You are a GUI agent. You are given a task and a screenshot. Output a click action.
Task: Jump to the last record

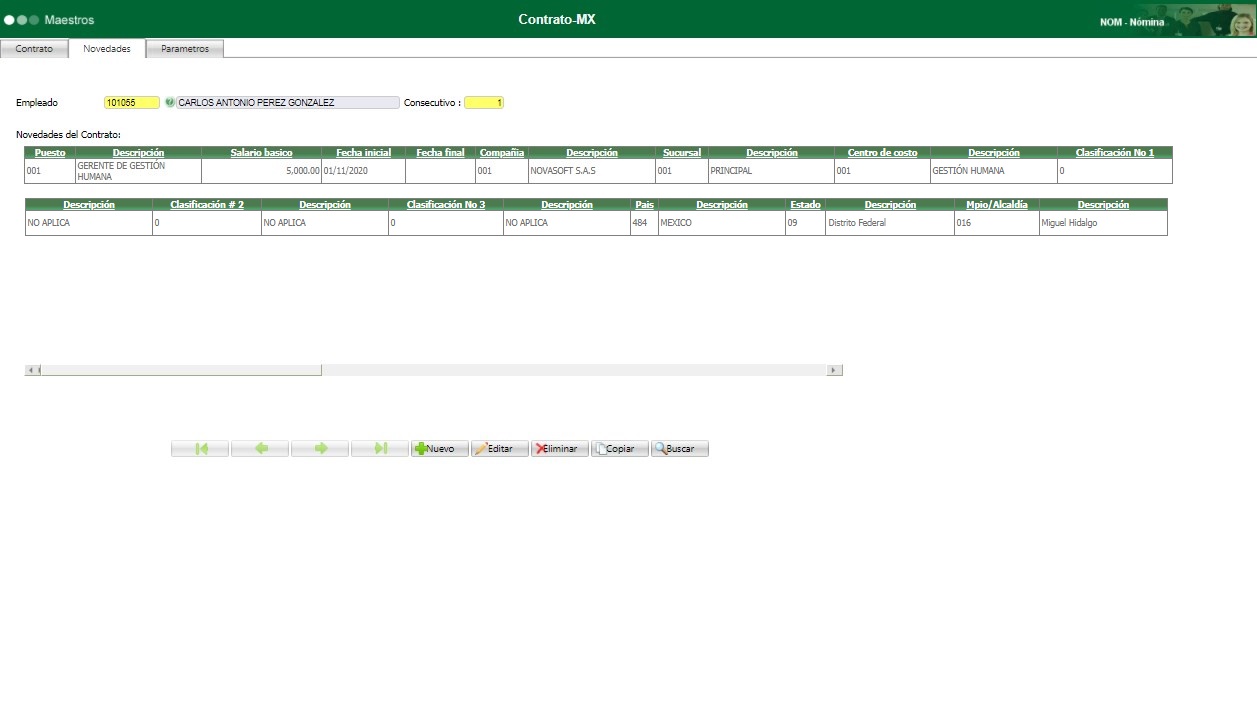pos(380,449)
